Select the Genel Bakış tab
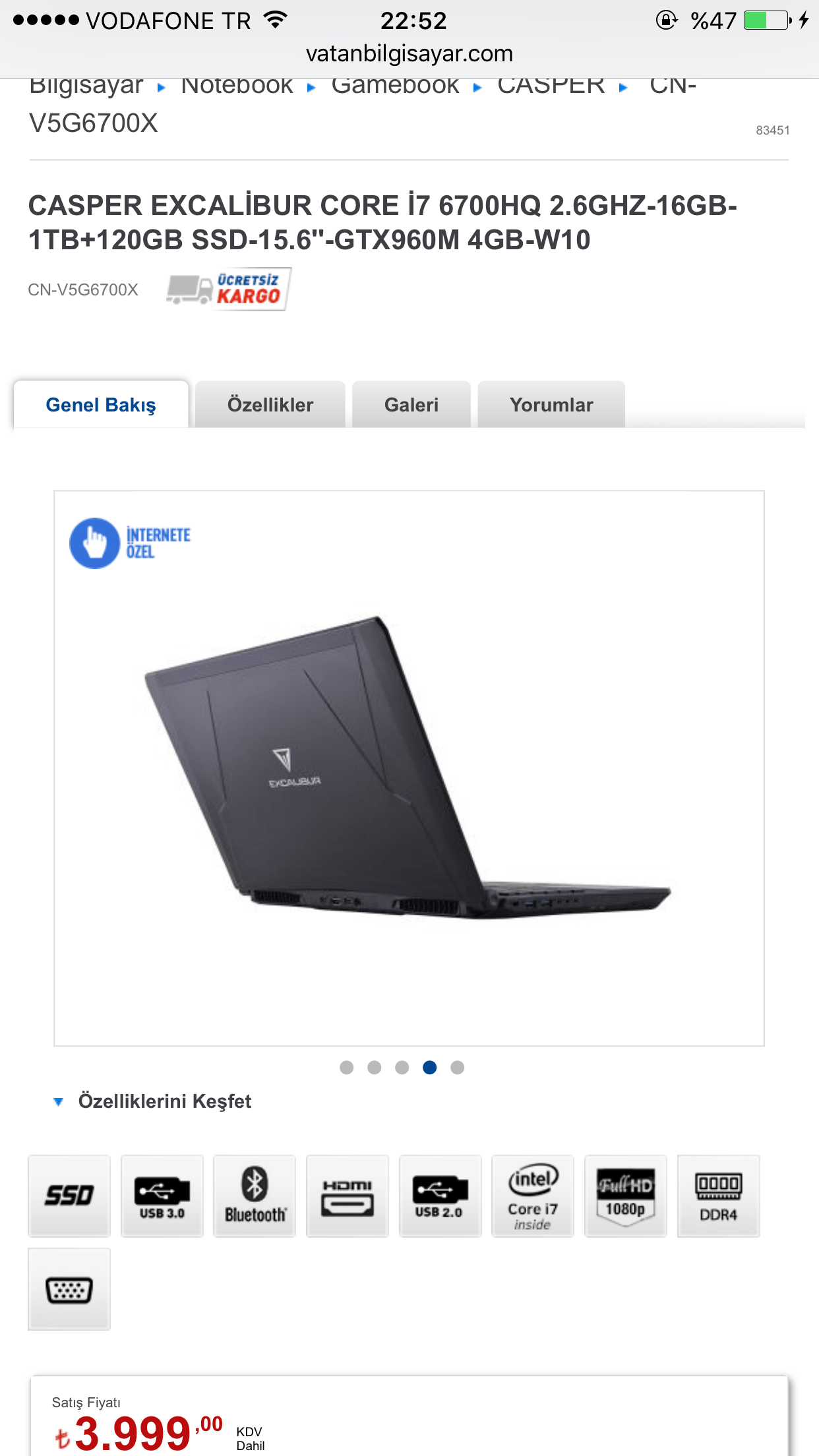The width and height of the screenshot is (819, 1456). pos(101,404)
